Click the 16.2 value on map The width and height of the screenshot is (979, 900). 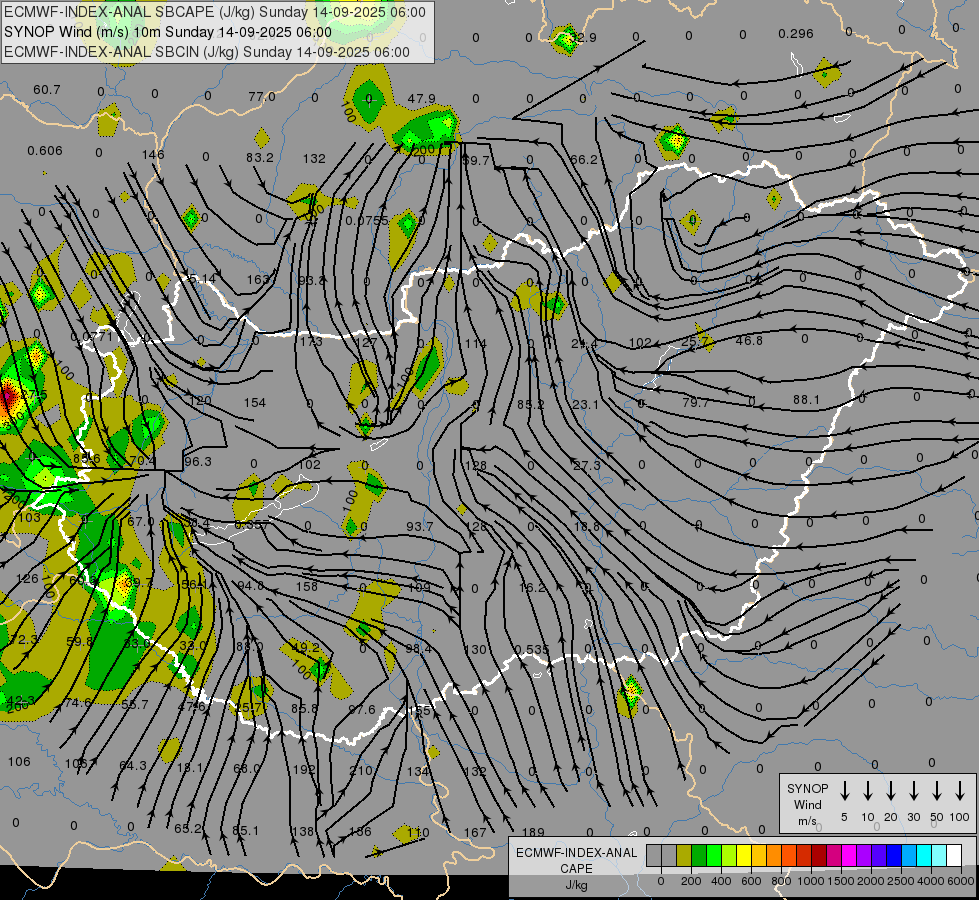click(x=532, y=587)
